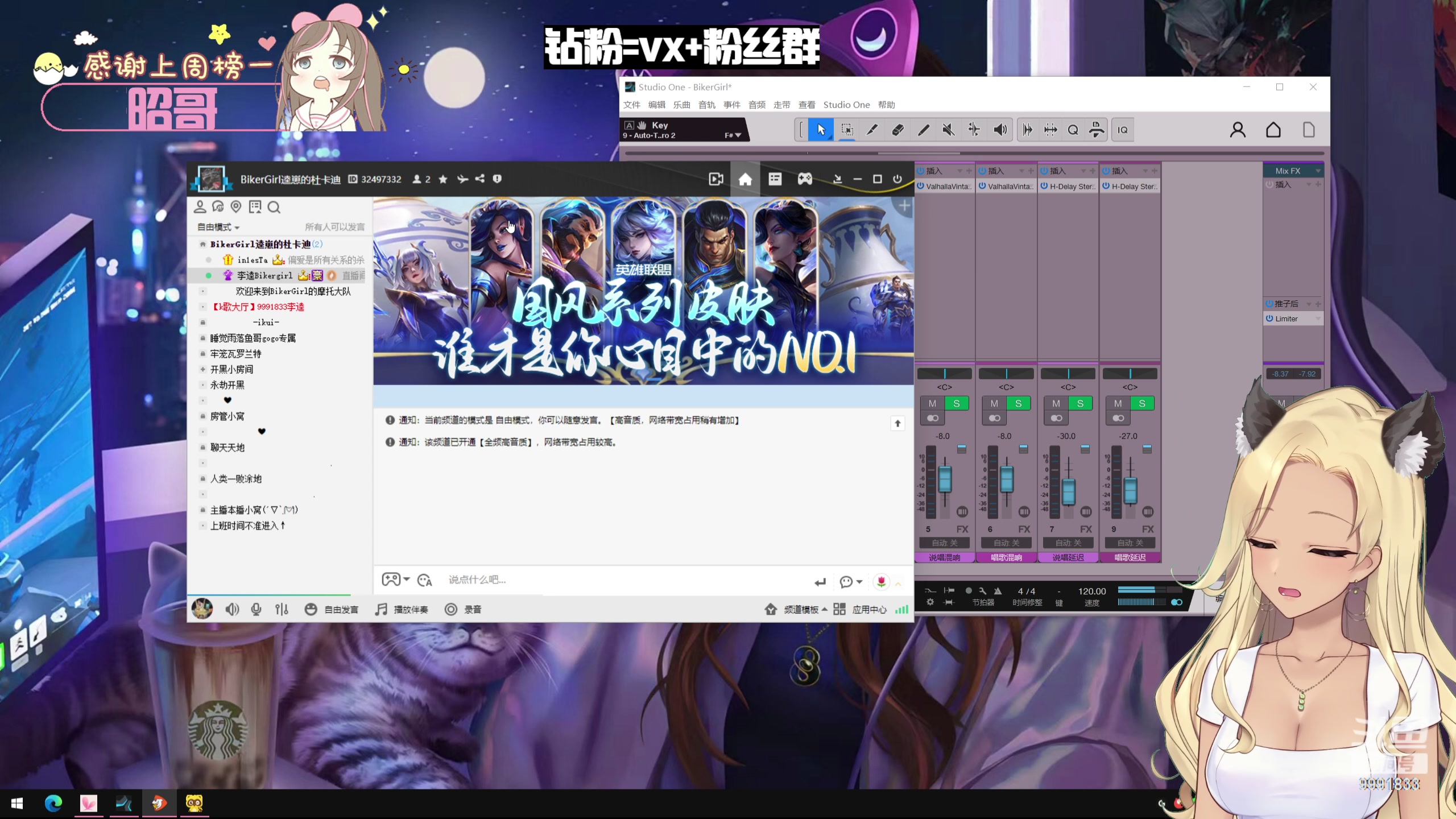Click the share icon in YY channel header
1456x819 pixels.
480,179
